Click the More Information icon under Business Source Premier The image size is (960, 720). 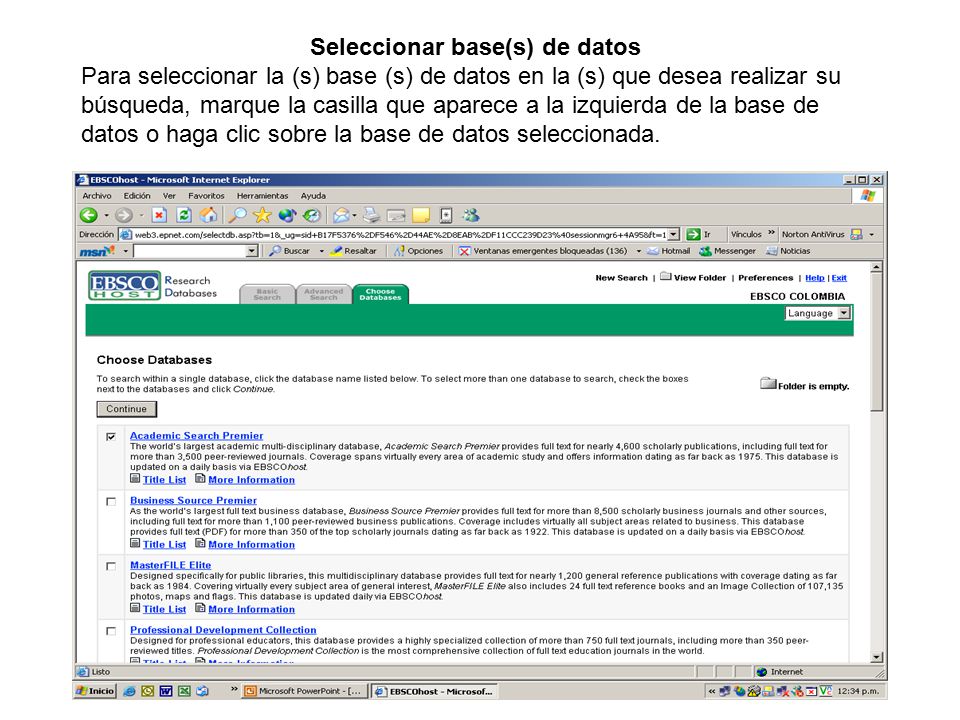(x=200, y=543)
